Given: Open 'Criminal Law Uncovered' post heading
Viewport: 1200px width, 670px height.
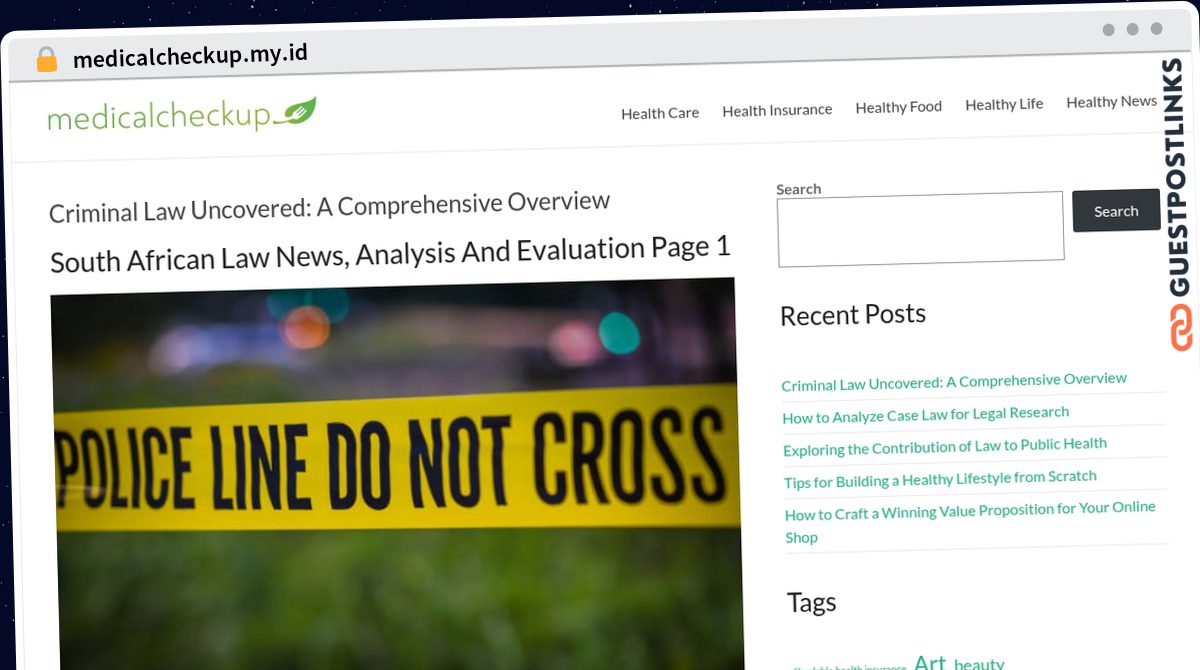Looking at the screenshot, I should (x=329, y=207).
